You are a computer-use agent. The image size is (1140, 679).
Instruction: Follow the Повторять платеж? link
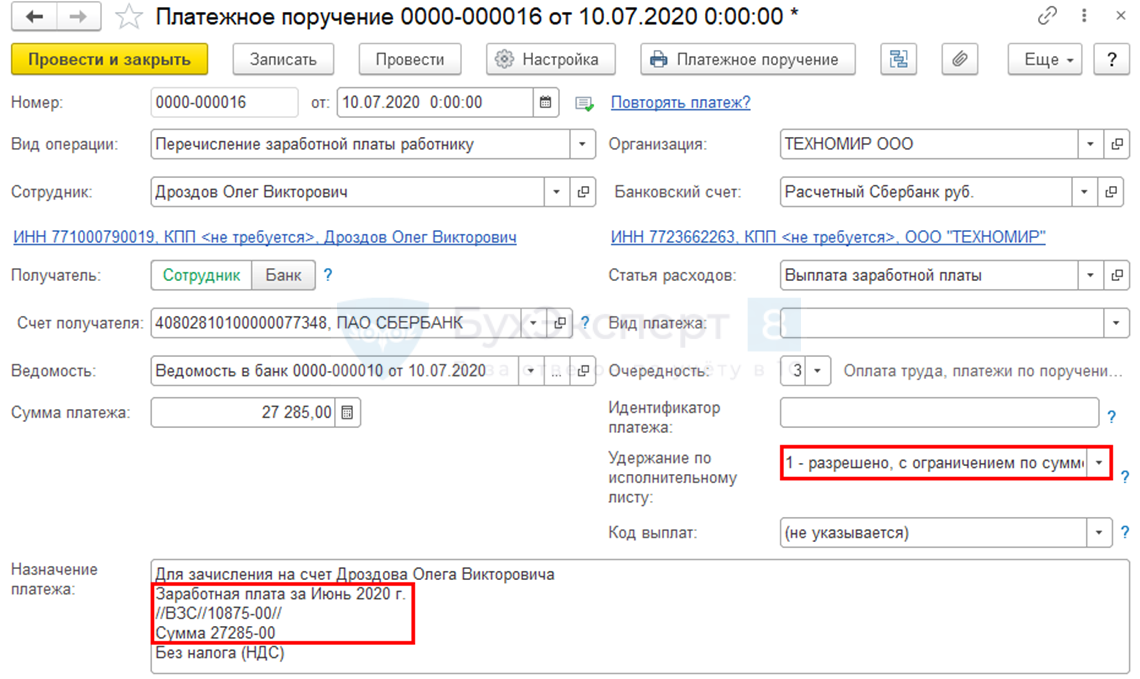680,103
